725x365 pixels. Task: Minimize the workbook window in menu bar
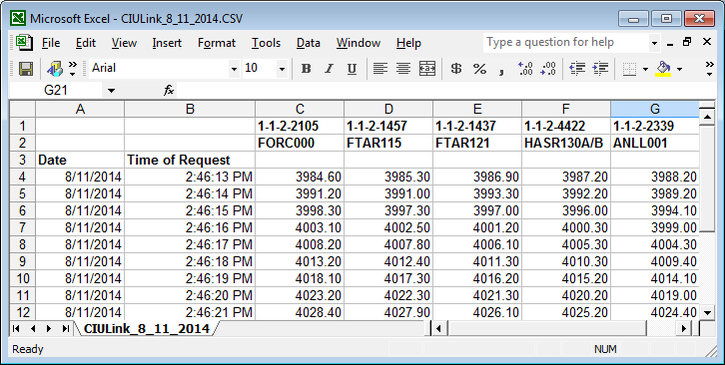coord(670,43)
